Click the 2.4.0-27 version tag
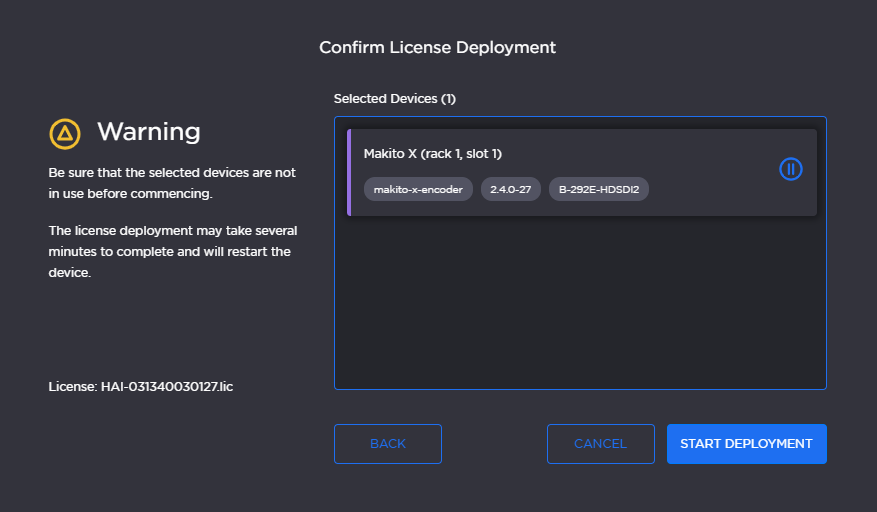 pyautogui.click(x=510, y=189)
